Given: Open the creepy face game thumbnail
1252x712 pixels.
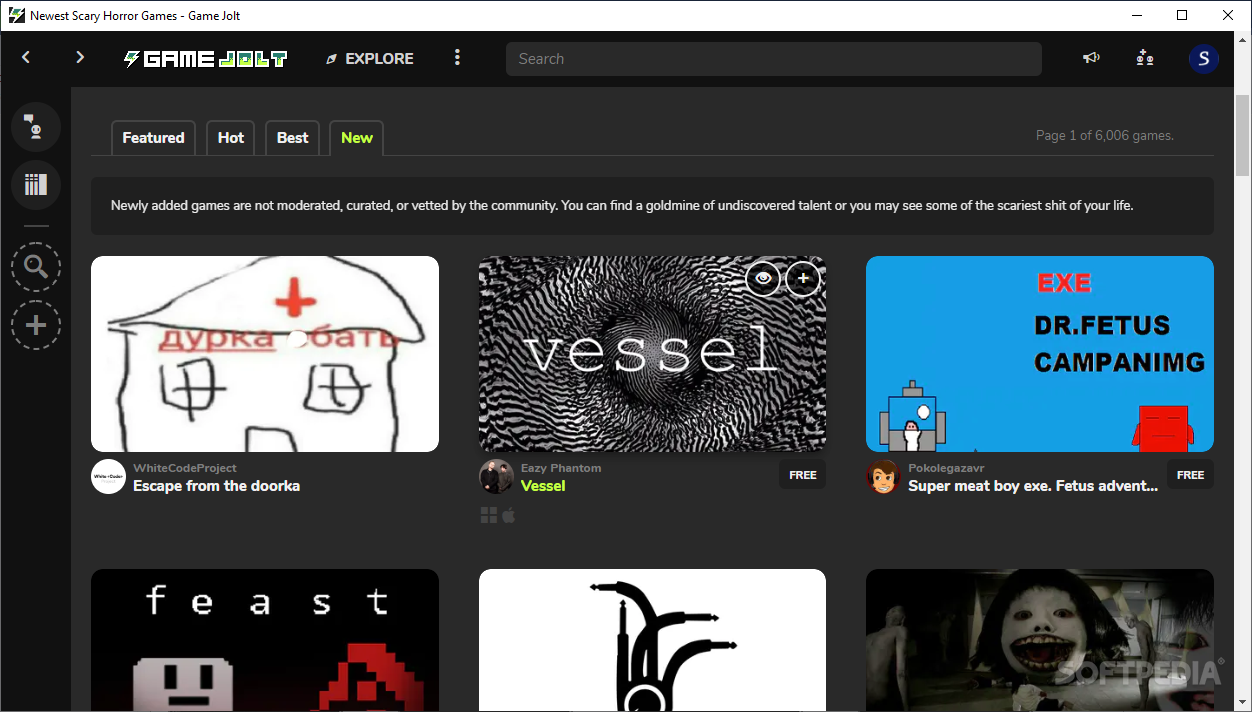Looking at the screenshot, I should (1040, 640).
